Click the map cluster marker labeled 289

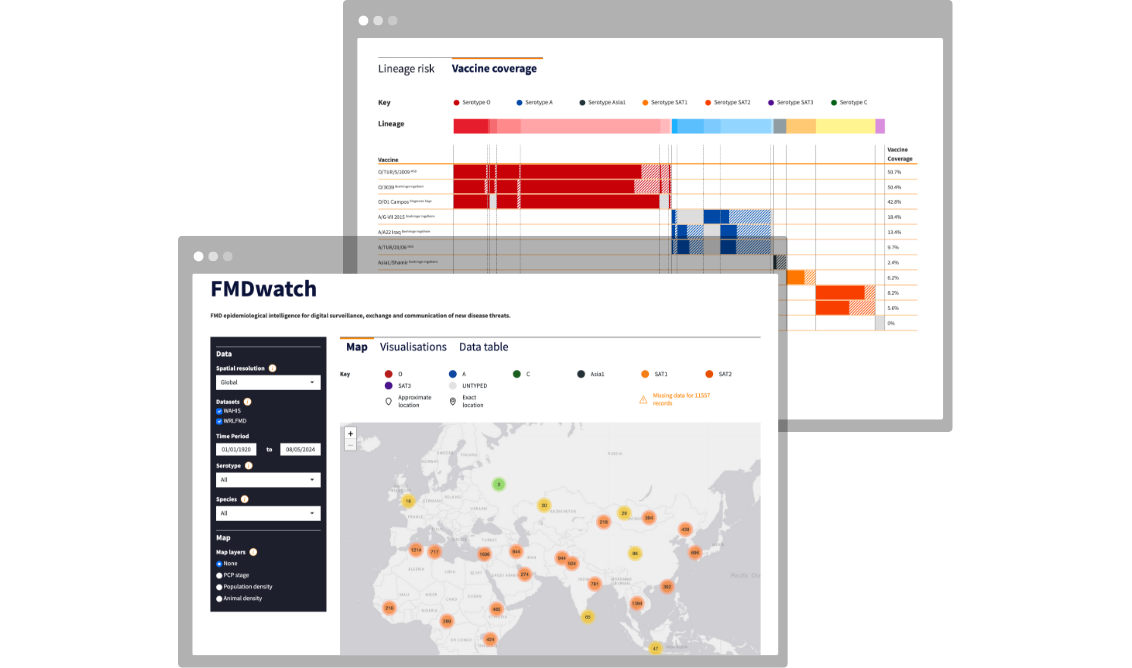click(x=447, y=621)
